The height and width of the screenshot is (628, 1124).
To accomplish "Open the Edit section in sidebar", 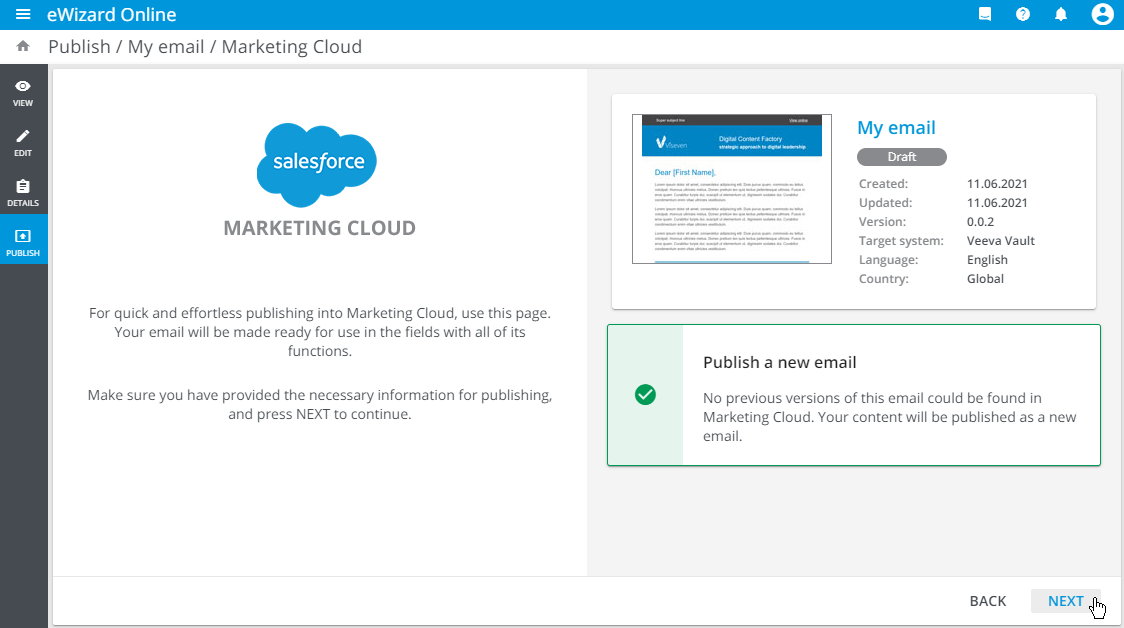I will point(23,143).
